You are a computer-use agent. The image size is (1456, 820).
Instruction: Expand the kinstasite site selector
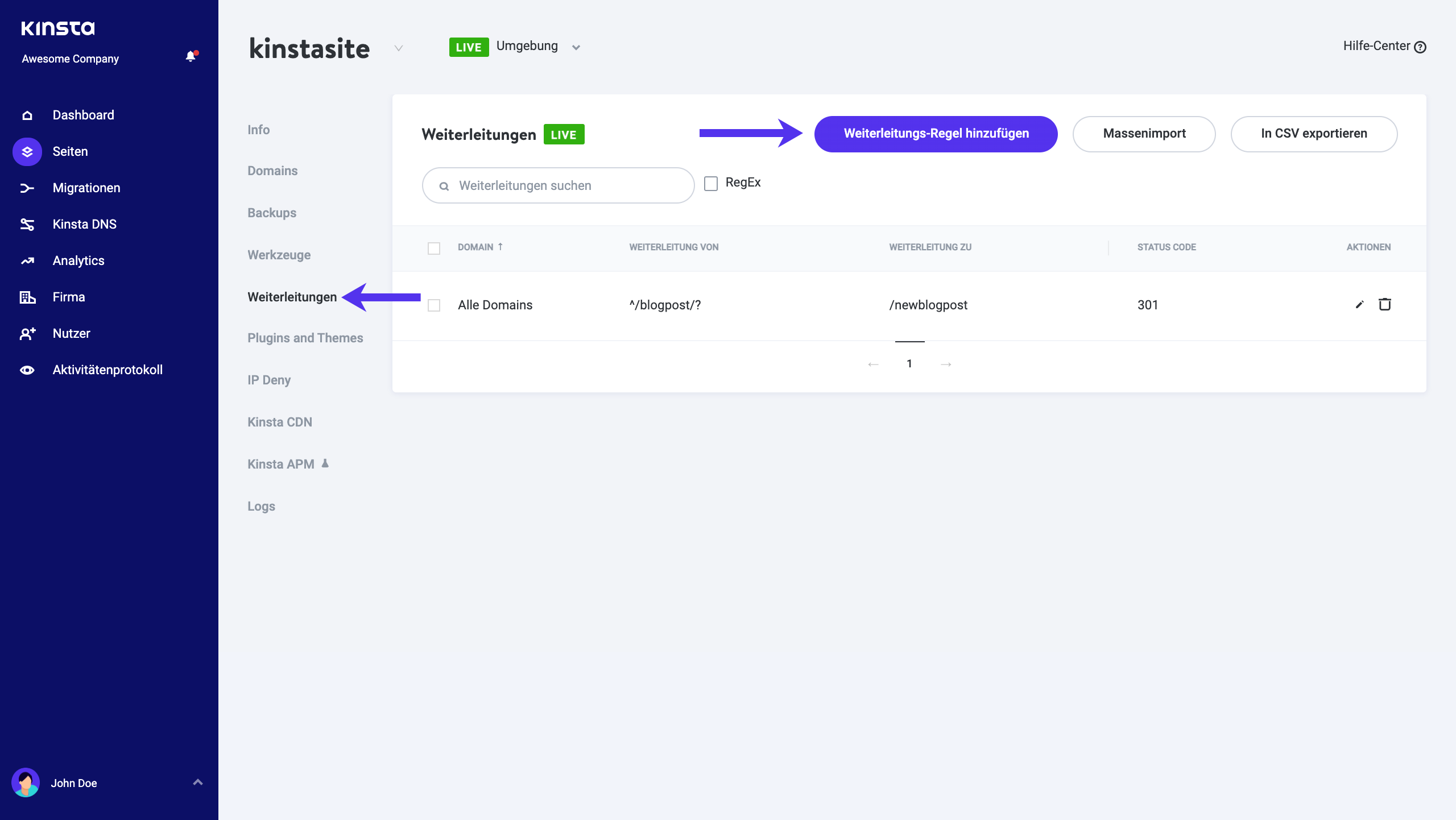pyautogui.click(x=398, y=48)
